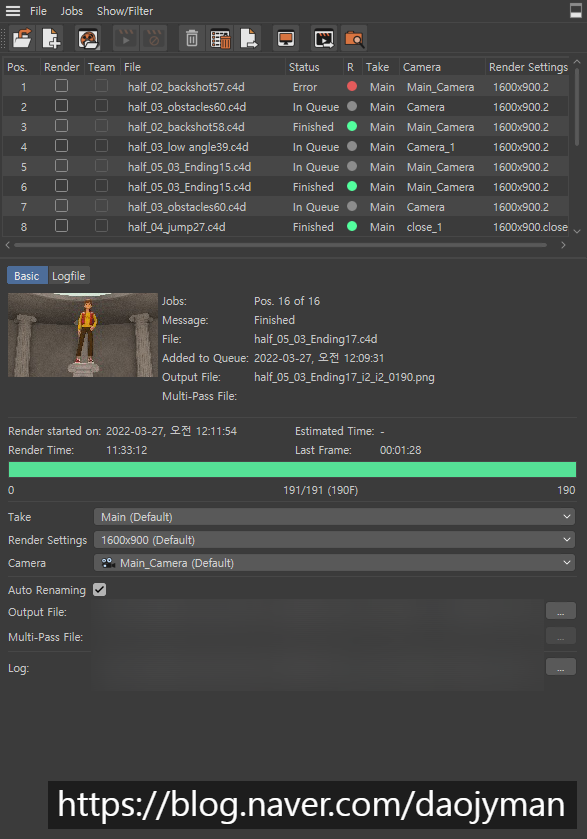Viewport: 587px width, 839px height.
Task: Open the Take dropdown showing Main (Default)
Action: (x=334, y=517)
